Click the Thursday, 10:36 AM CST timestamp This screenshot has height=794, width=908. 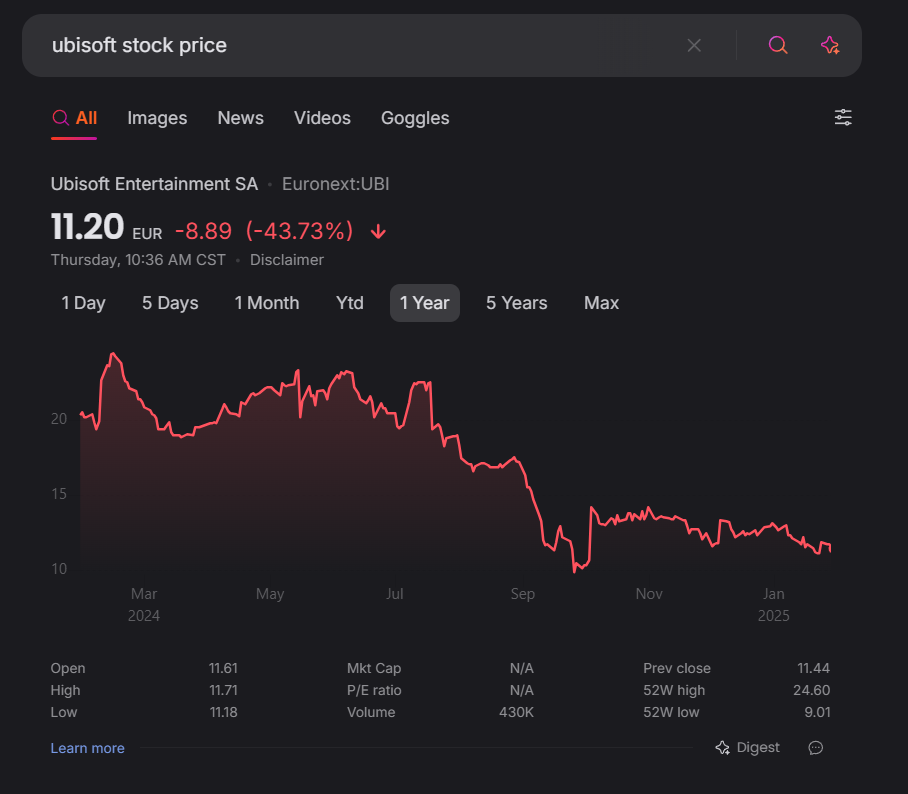138,260
